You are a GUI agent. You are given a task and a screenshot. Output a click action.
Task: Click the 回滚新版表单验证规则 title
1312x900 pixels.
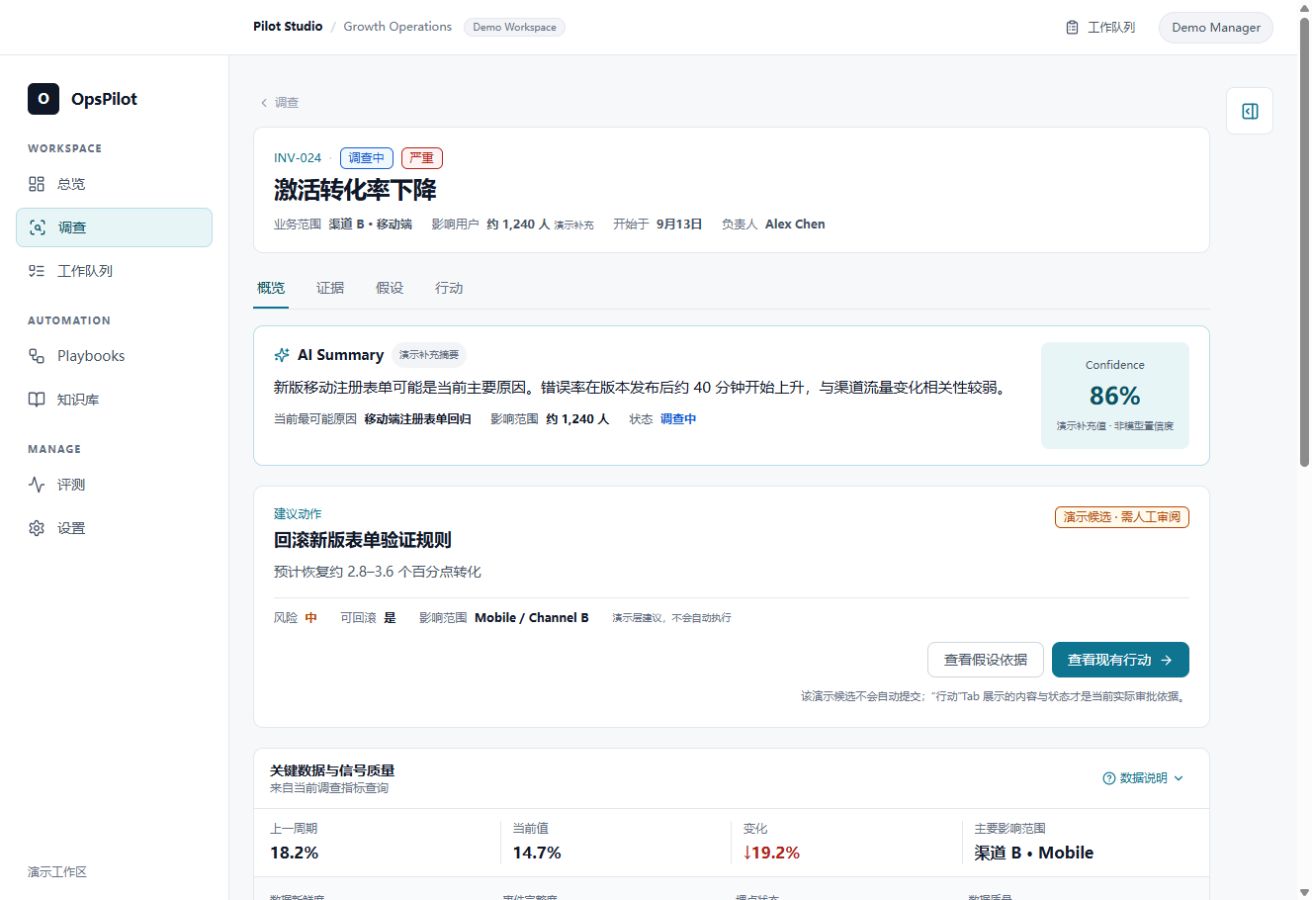coord(363,540)
